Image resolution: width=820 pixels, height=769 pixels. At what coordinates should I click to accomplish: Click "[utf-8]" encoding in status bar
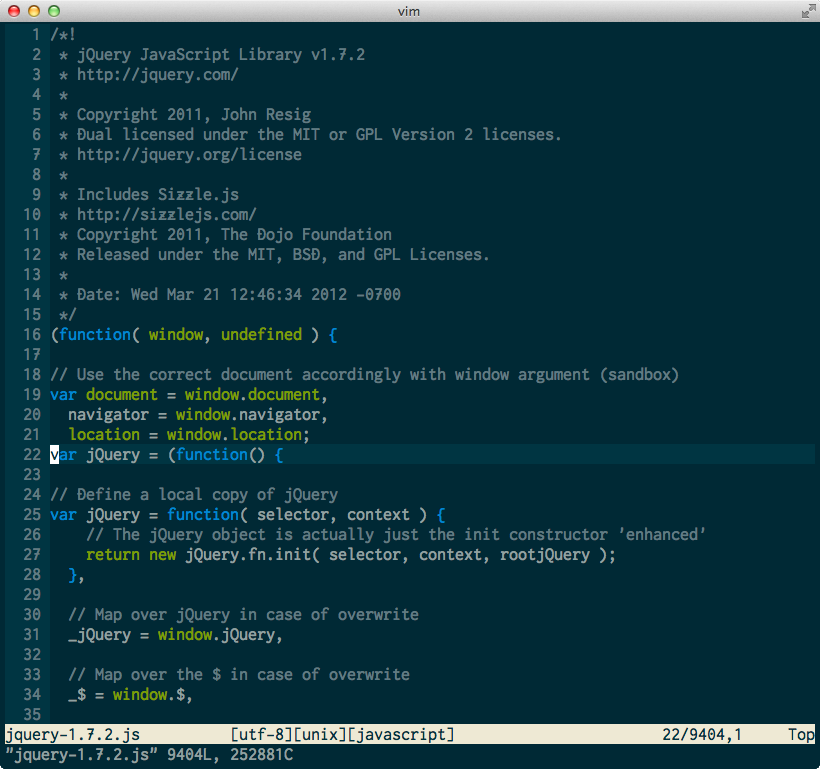click(261, 734)
